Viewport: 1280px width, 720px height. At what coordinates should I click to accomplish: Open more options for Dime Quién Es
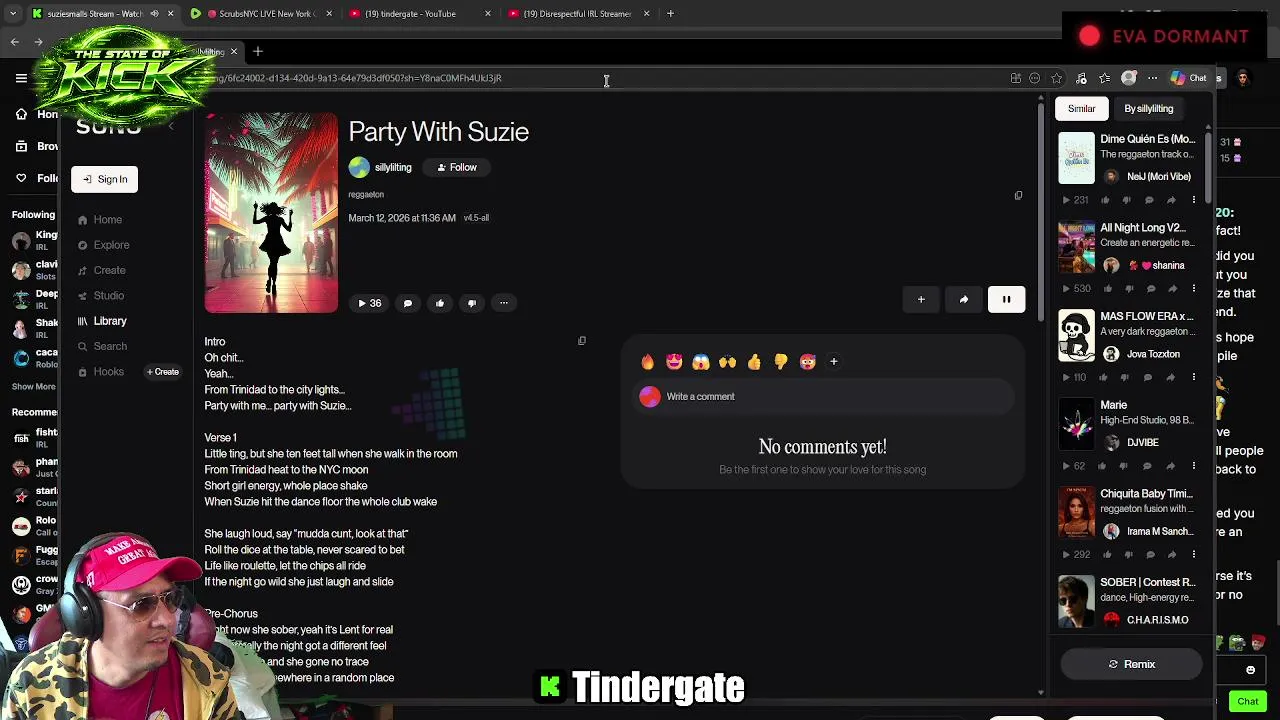point(1193,200)
